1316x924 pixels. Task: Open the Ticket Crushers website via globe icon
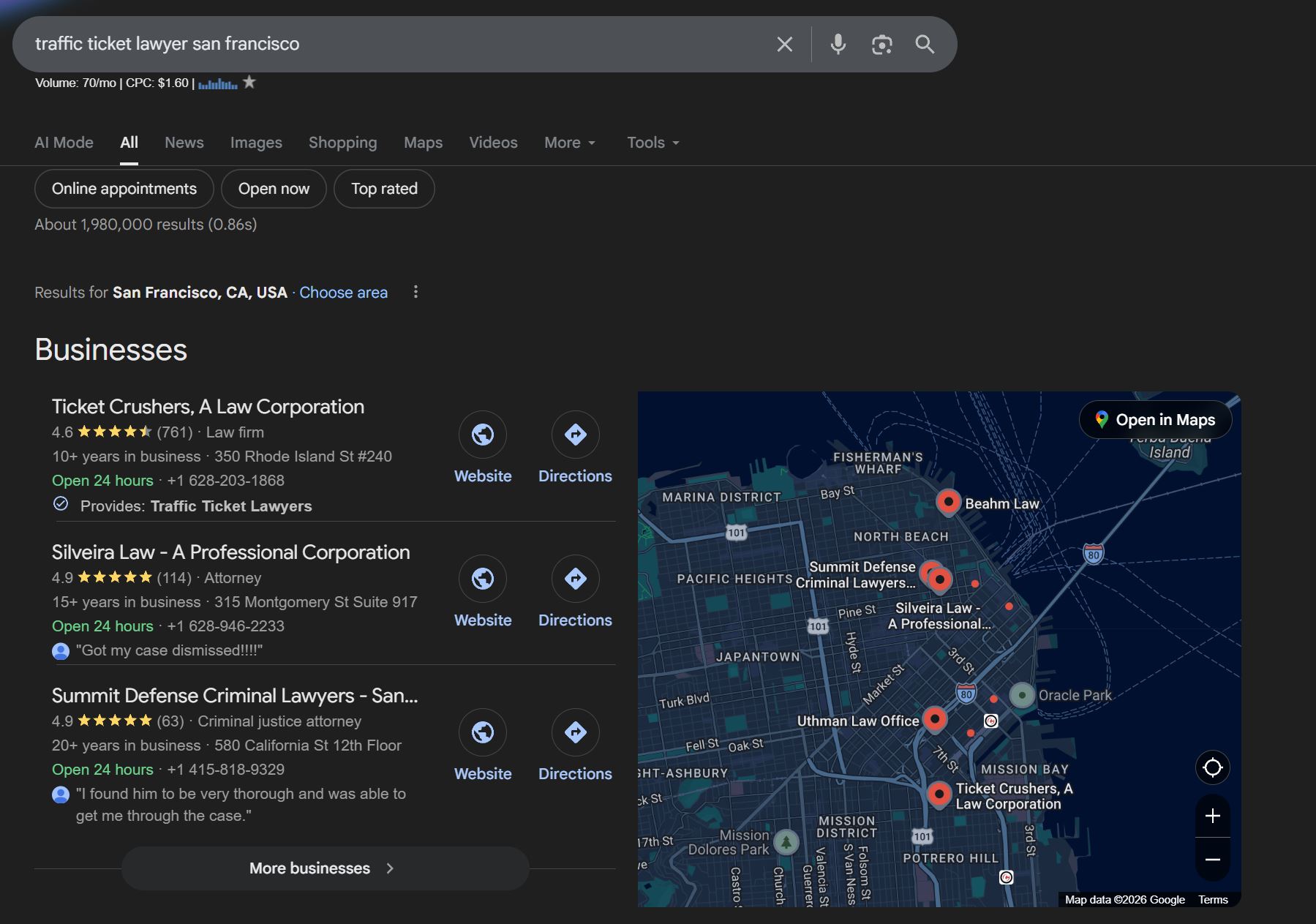pos(482,434)
